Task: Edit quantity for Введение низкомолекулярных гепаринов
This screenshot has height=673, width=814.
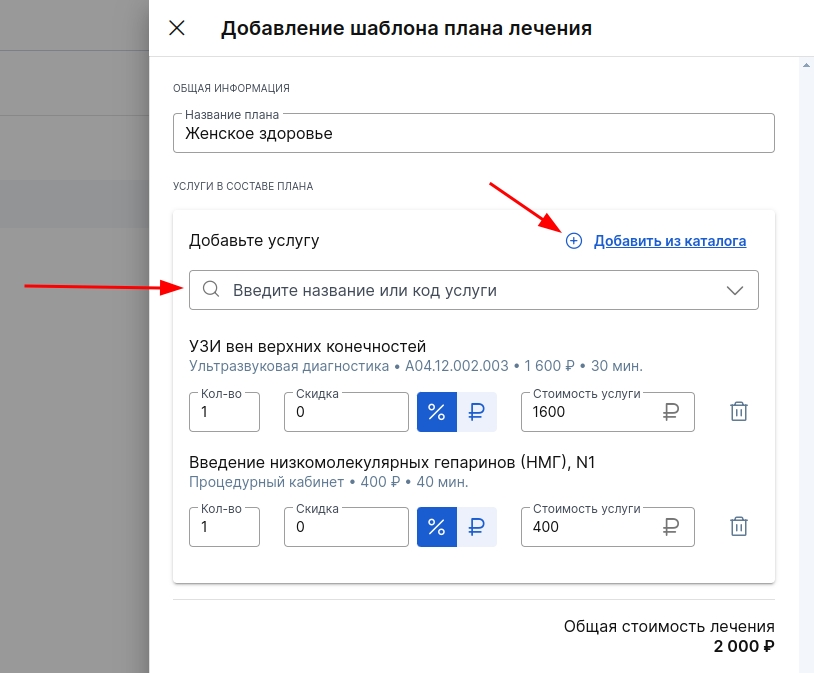Action: [224, 527]
